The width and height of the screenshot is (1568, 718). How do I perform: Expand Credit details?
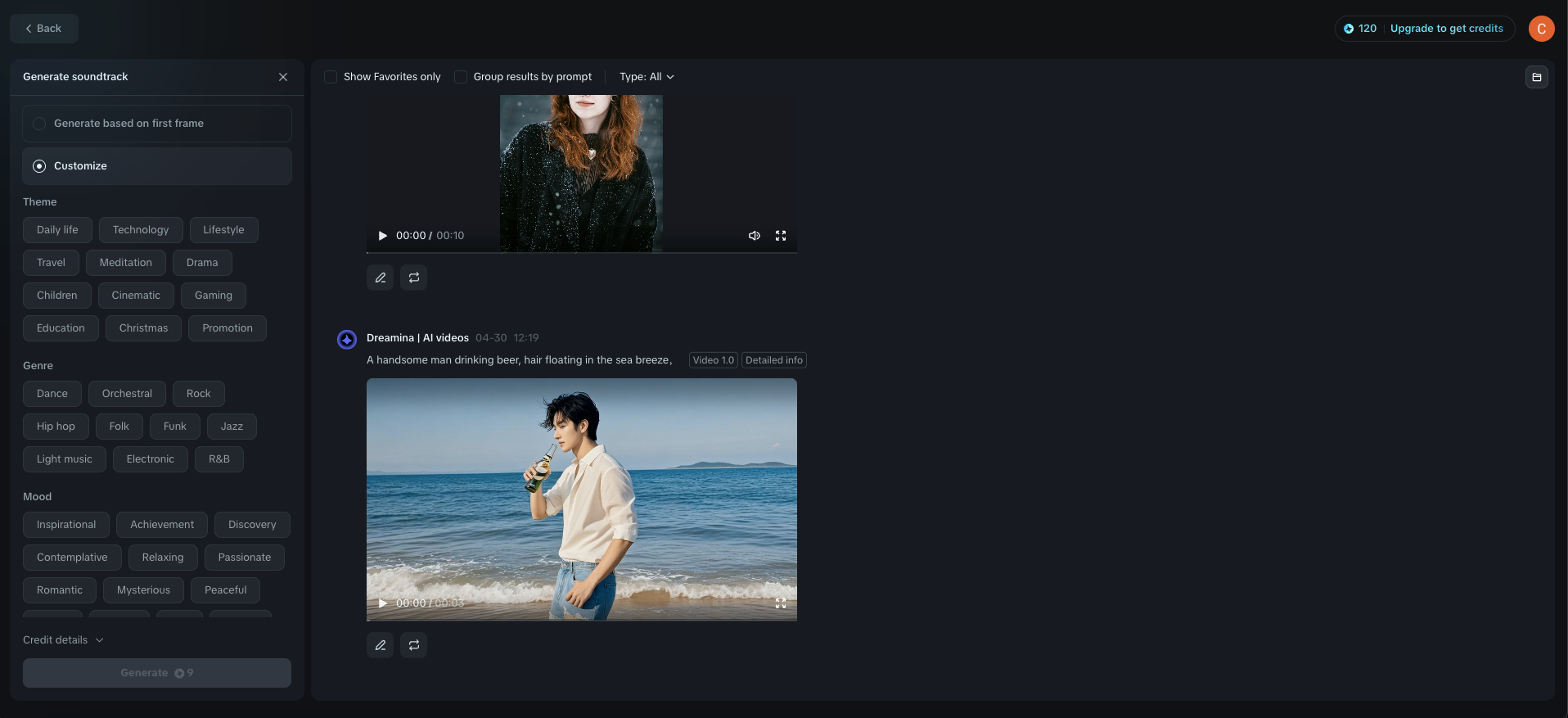click(64, 640)
